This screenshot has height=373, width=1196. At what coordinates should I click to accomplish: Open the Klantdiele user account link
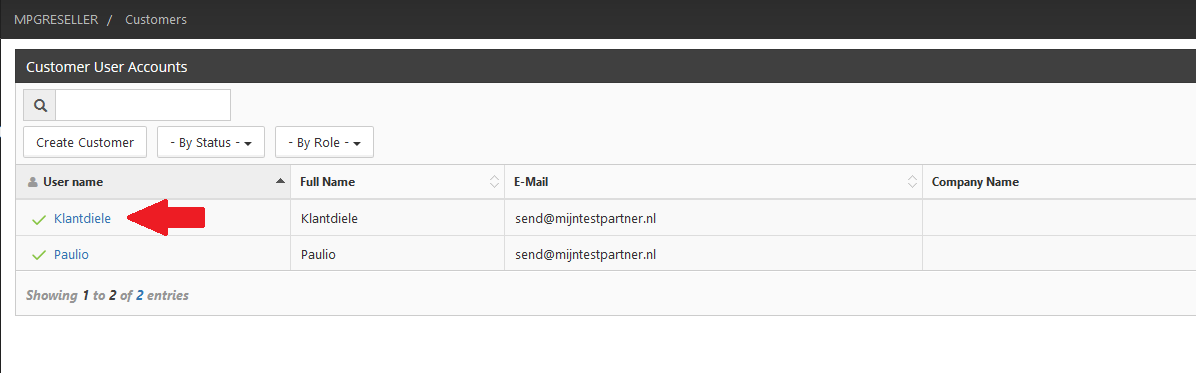tap(82, 219)
